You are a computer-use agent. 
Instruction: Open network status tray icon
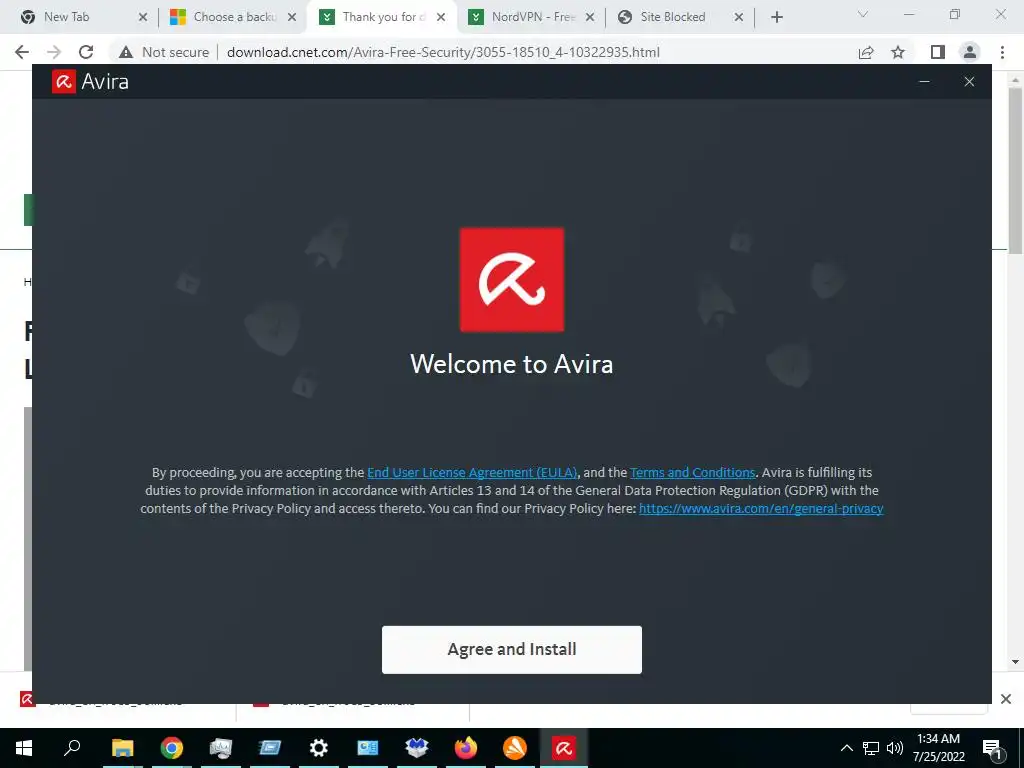871,748
